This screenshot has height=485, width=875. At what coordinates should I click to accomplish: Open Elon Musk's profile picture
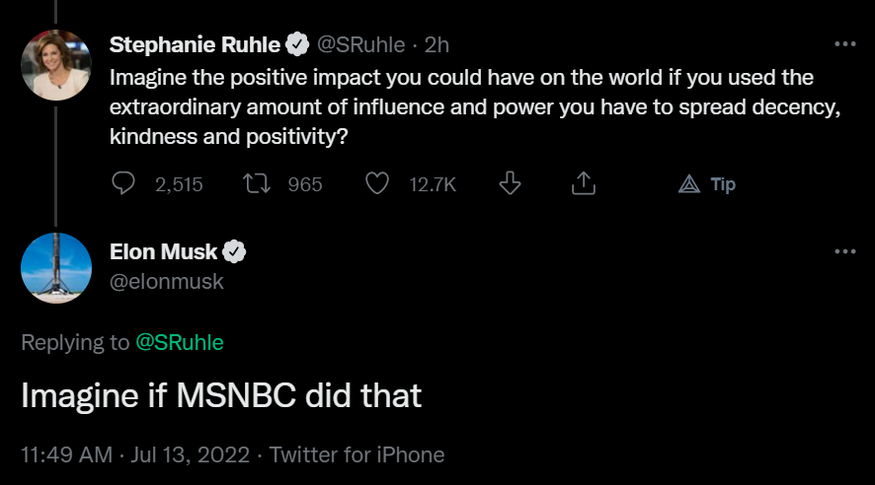tap(56, 268)
